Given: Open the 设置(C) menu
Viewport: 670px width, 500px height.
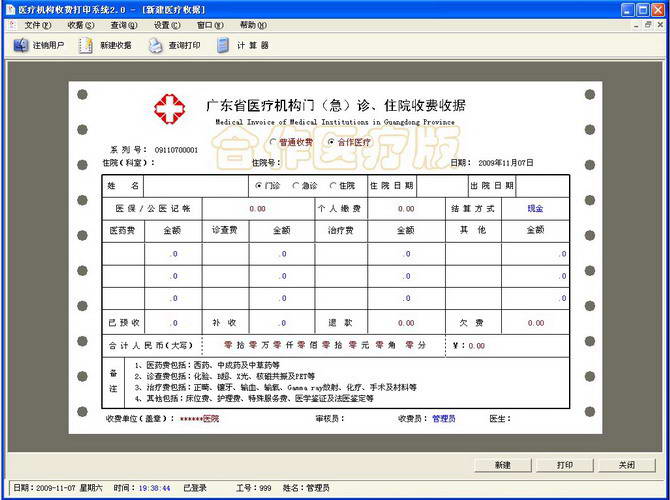Looking at the screenshot, I should click(167, 25).
